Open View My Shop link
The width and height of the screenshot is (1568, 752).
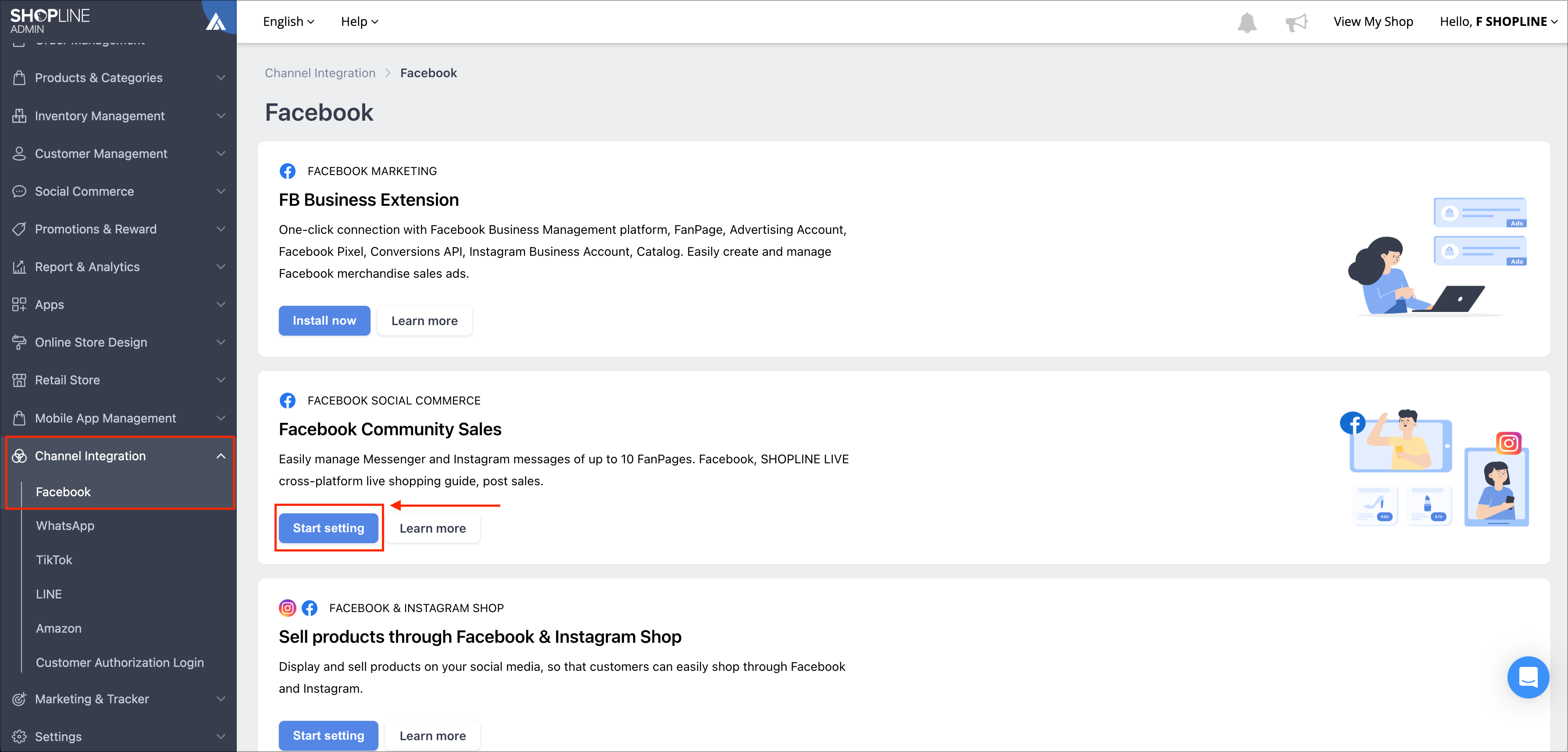pos(1373,22)
